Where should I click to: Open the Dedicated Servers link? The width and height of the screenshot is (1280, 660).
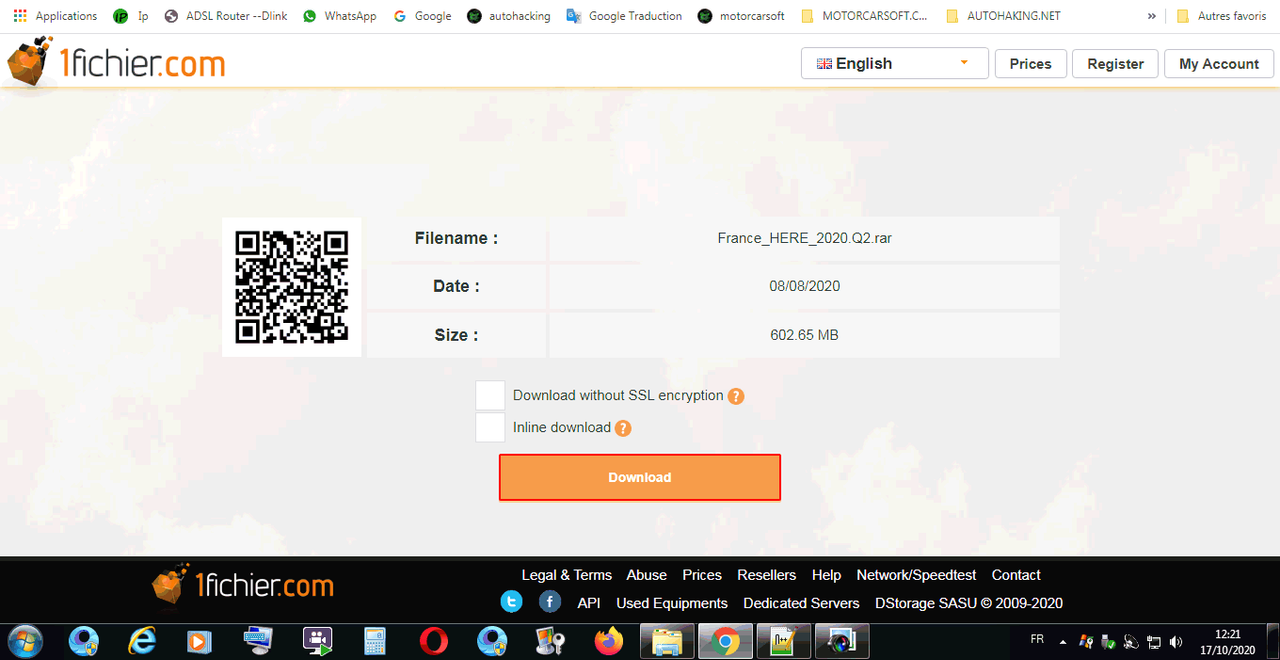801,603
